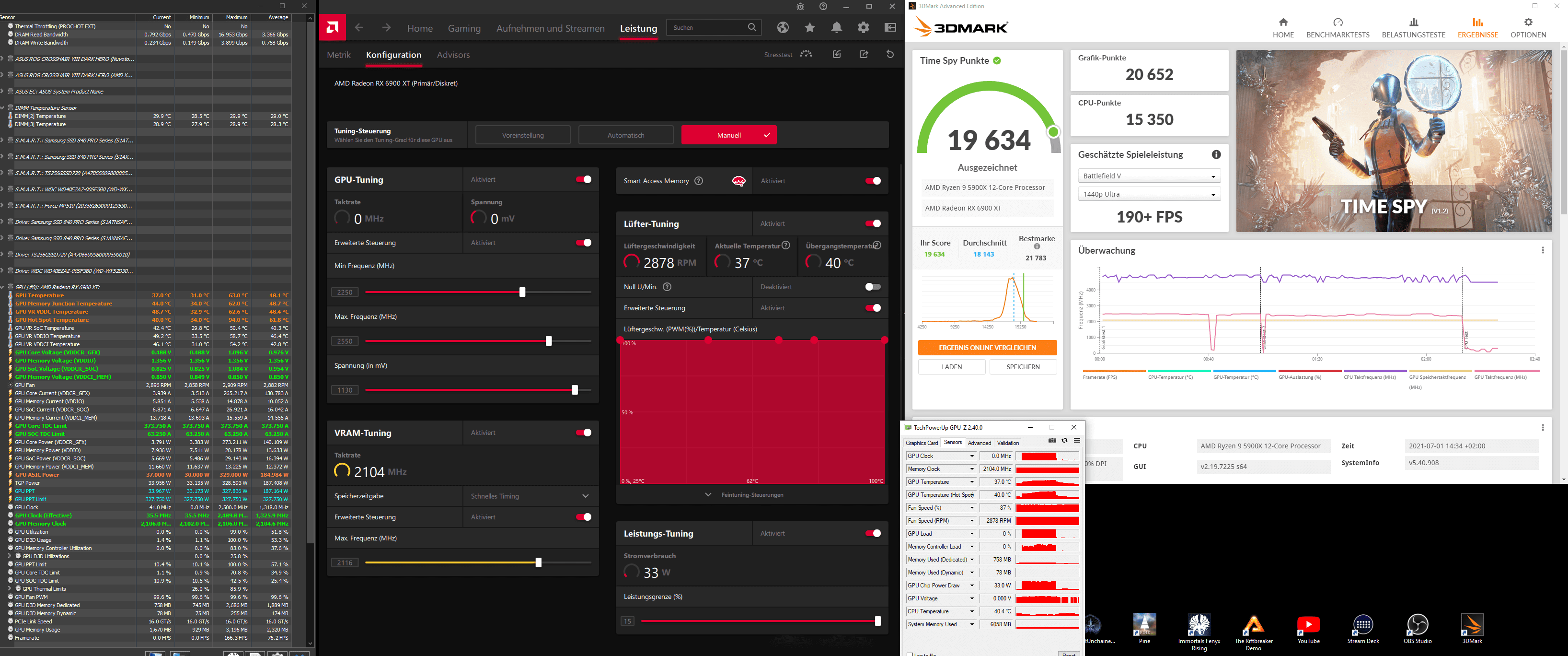Toggle the Lüfter-Tuning switch
Image resolution: width=1568 pixels, height=656 pixels.
click(873, 223)
